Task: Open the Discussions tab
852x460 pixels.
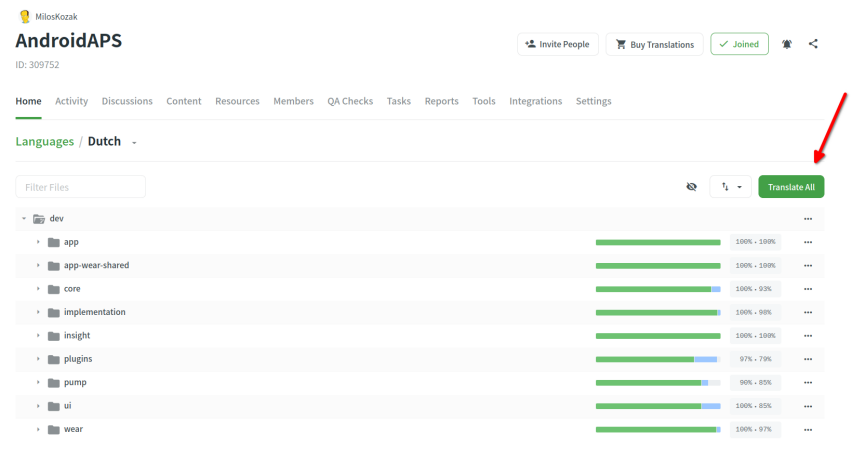Action: [127, 101]
